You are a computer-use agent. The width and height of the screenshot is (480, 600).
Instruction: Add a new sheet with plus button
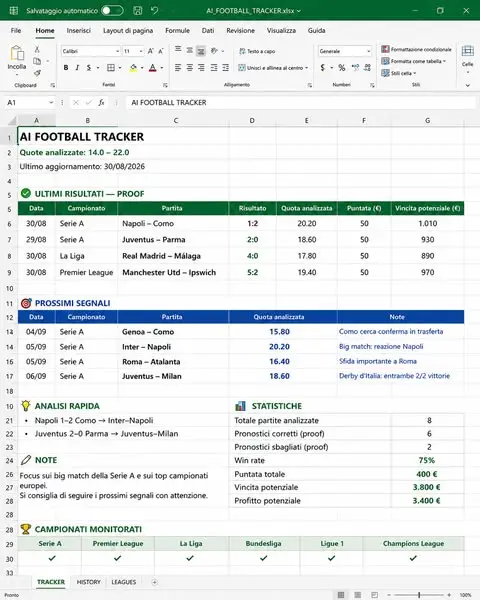click(x=155, y=582)
